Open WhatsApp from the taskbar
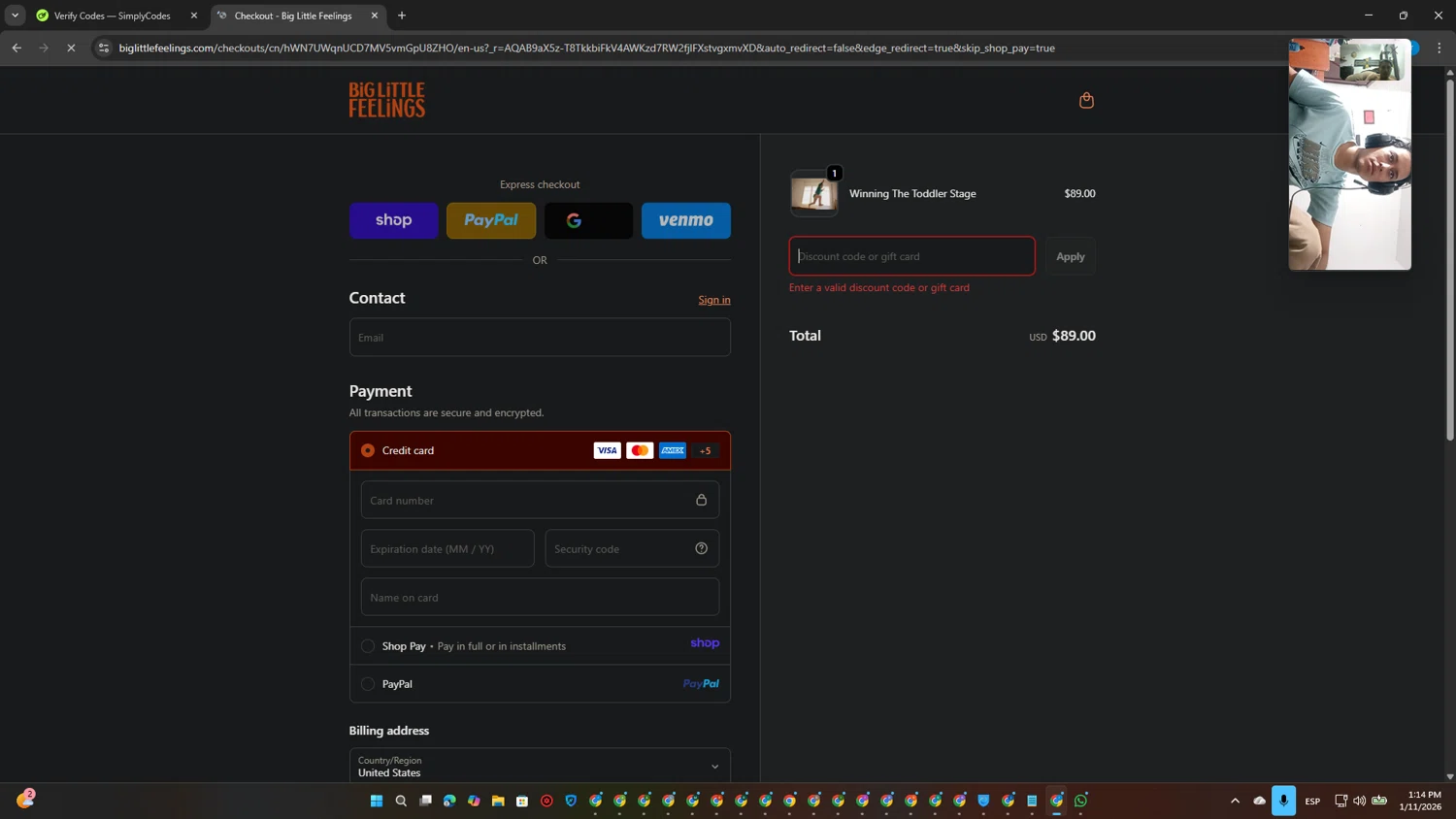 1080,801
